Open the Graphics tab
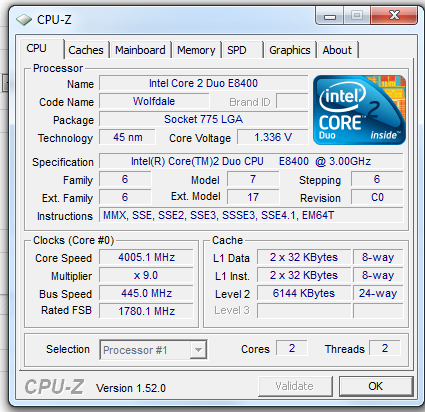This screenshot has height=412, width=425. [x=290, y=50]
